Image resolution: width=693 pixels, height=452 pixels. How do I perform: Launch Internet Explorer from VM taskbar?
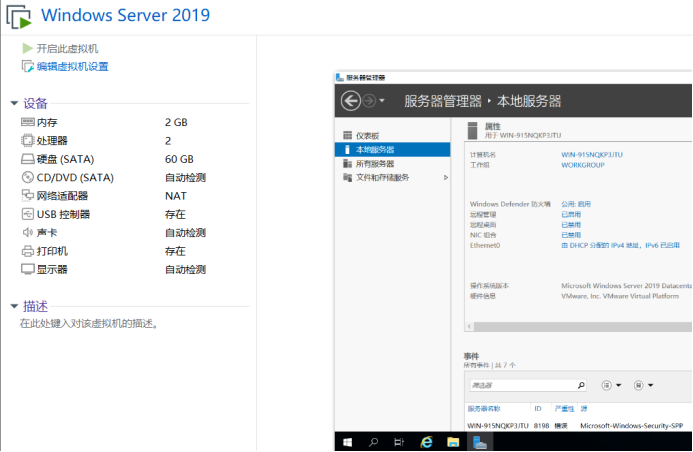tap(426, 442)
